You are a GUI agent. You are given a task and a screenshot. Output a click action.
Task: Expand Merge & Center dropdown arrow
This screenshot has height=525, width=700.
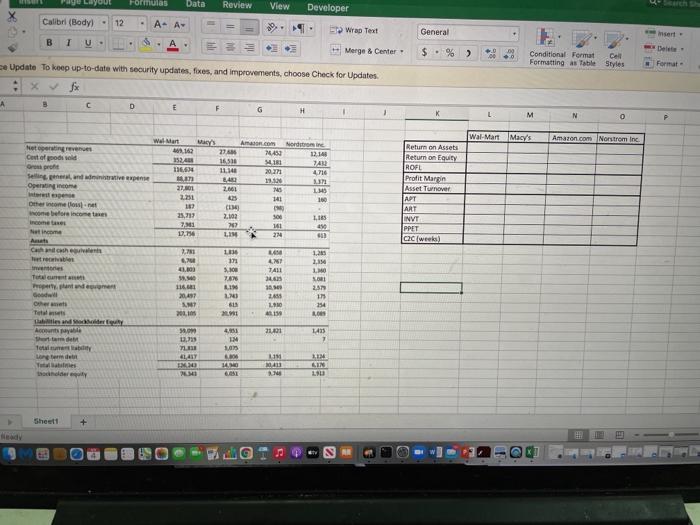(x=402, y=51)
